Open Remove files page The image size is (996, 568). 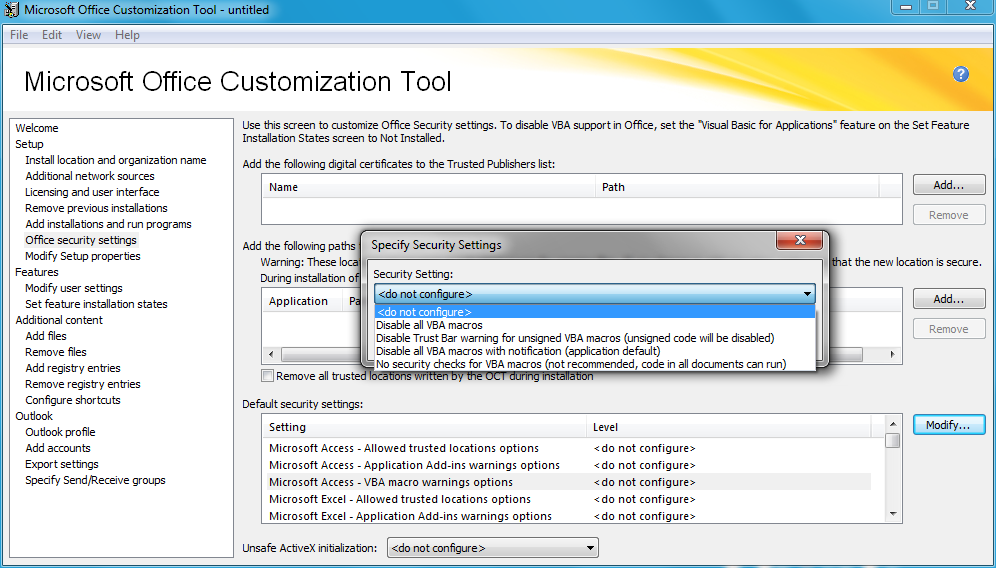point(56,352)
